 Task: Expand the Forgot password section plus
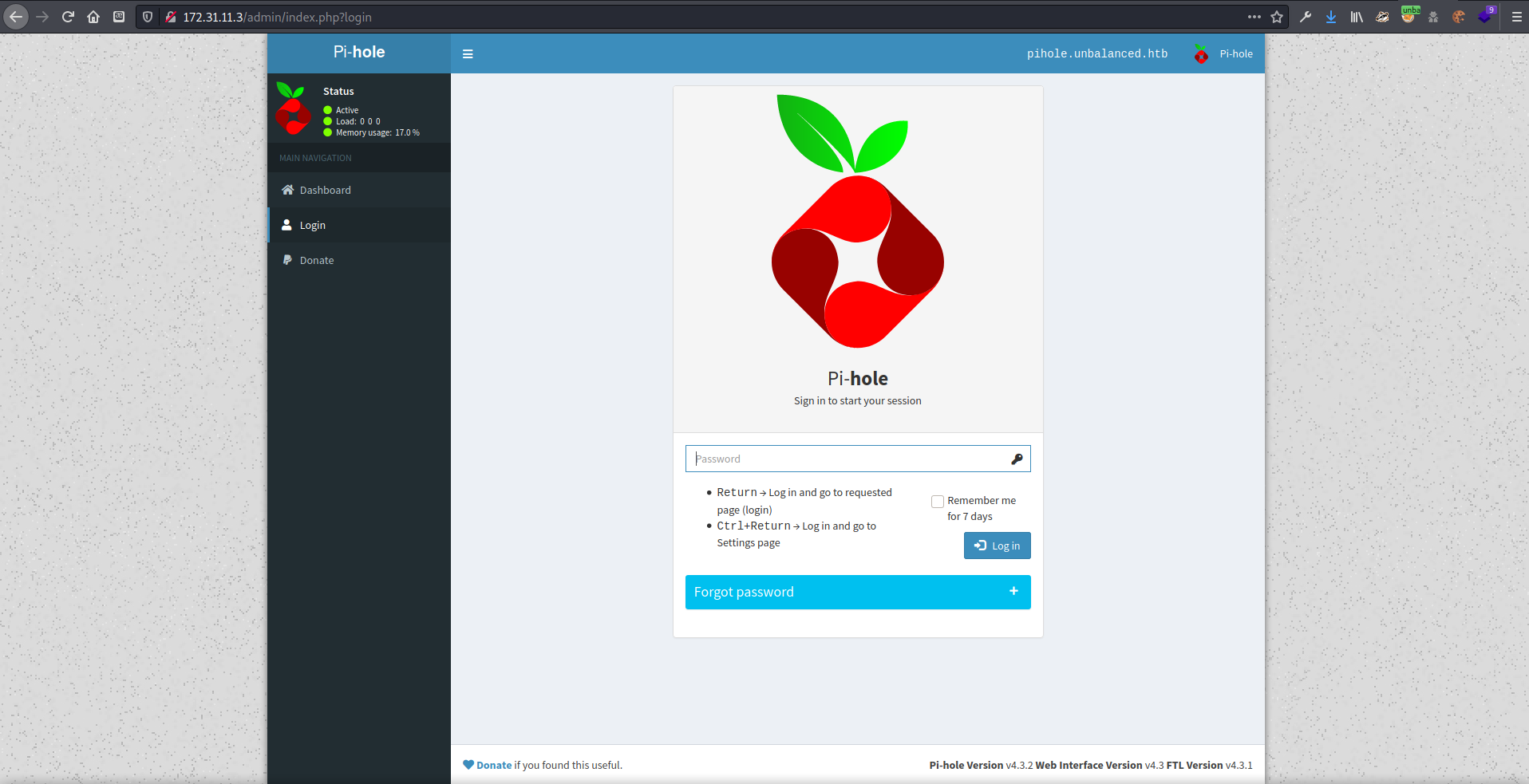(1013, 591)
